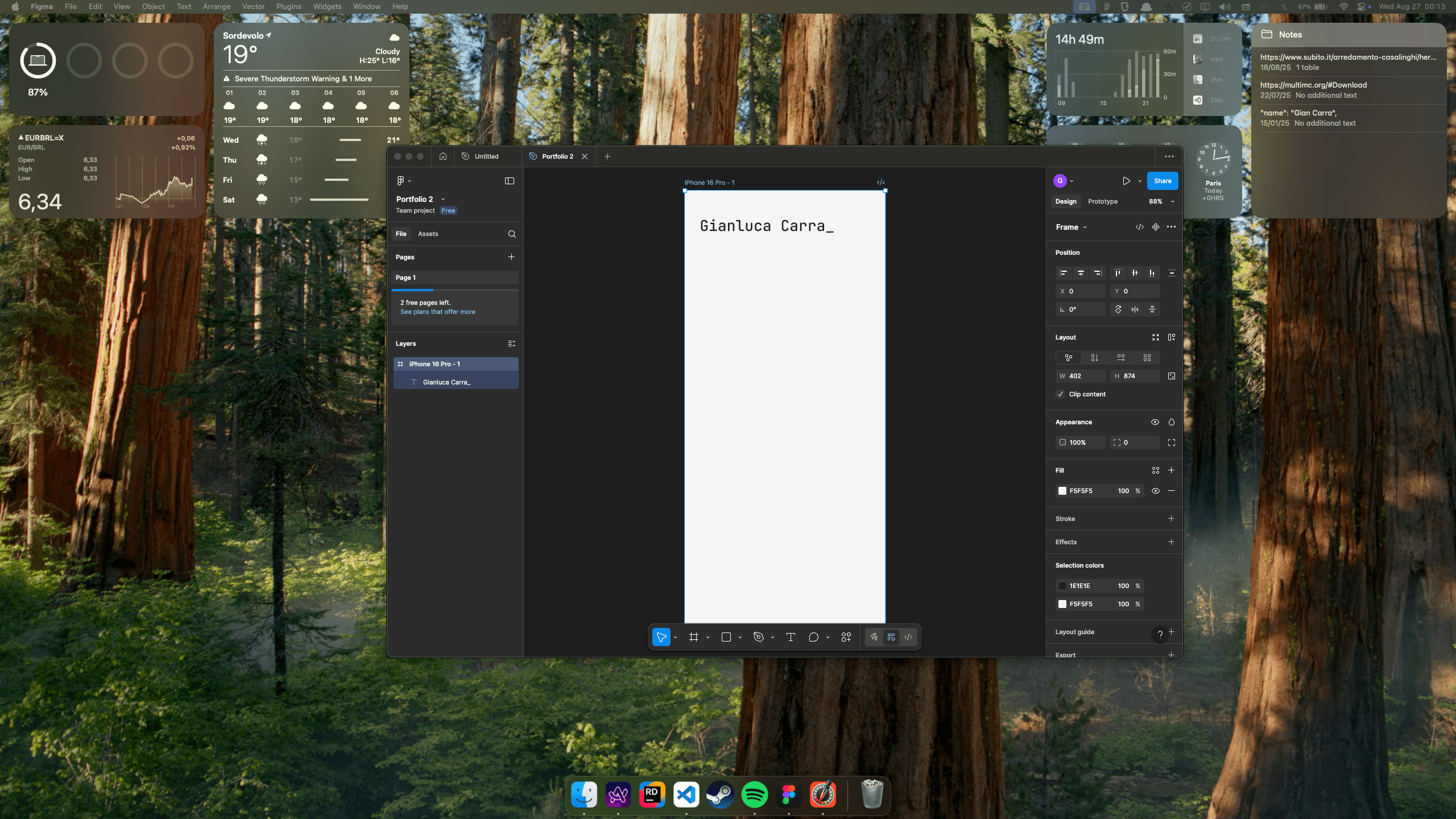
Task: Select the Pen tool in the toolbar
Action: pos(758,637)
